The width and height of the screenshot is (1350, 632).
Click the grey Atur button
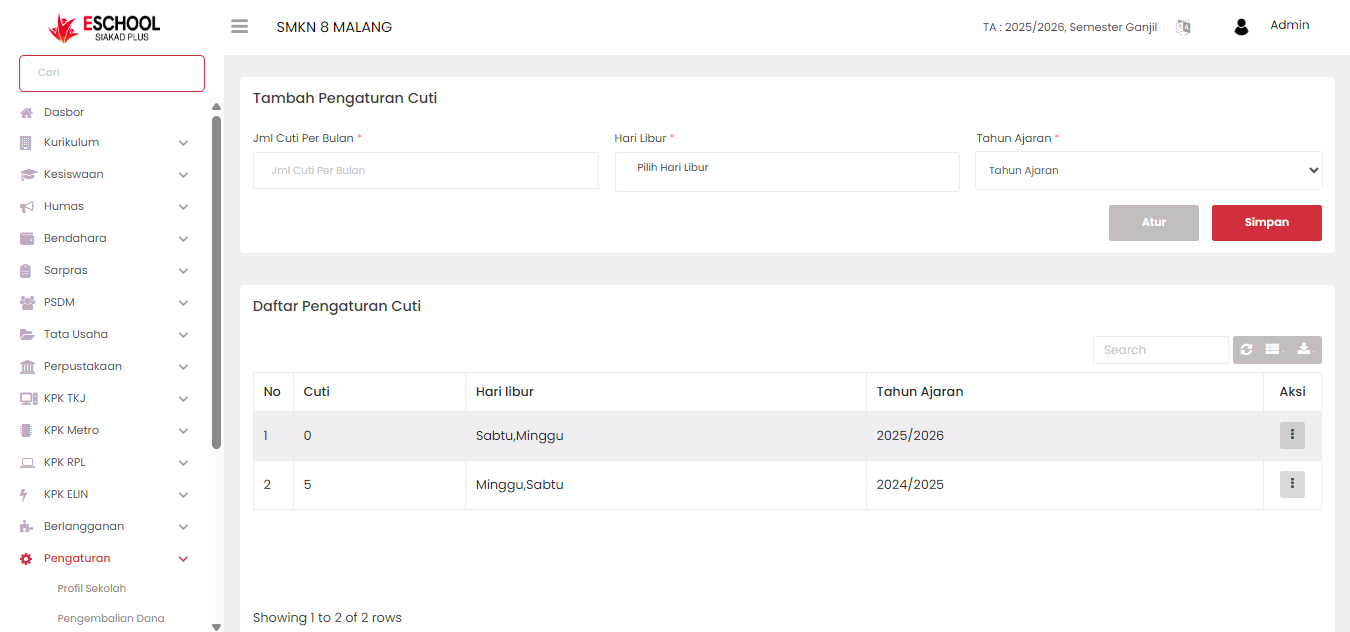1154,223
